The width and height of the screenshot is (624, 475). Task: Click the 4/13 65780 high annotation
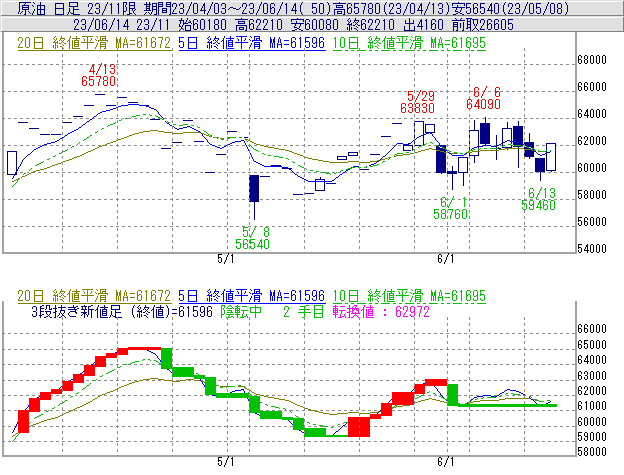click(x=98, y=75)
